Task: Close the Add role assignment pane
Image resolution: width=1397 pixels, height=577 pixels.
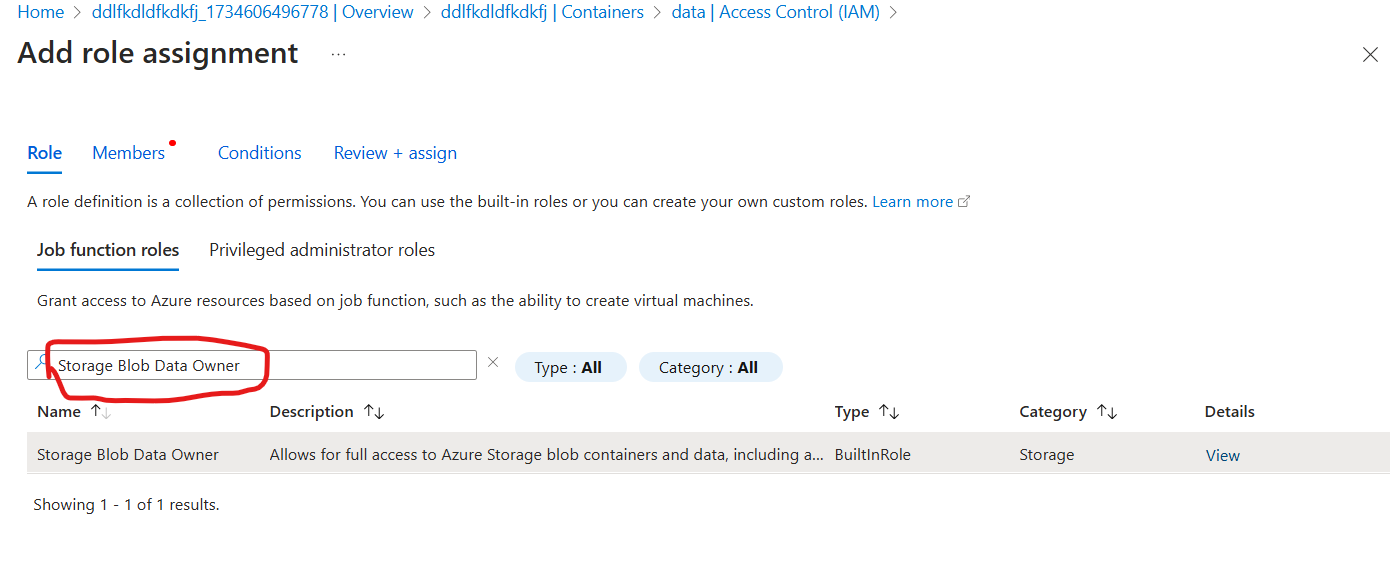Action: click(1370, 55)
